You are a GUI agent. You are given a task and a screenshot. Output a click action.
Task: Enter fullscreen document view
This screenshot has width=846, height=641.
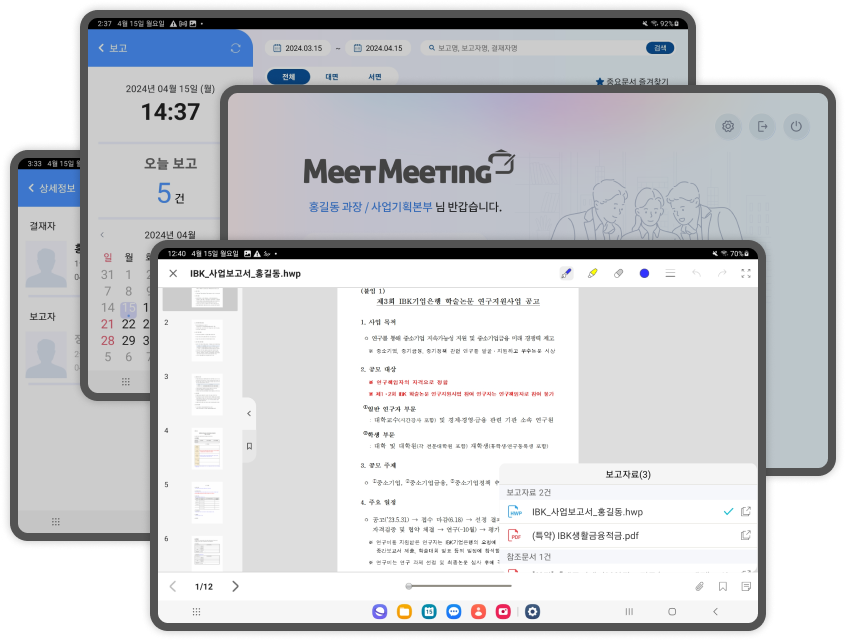coord(746,274)
